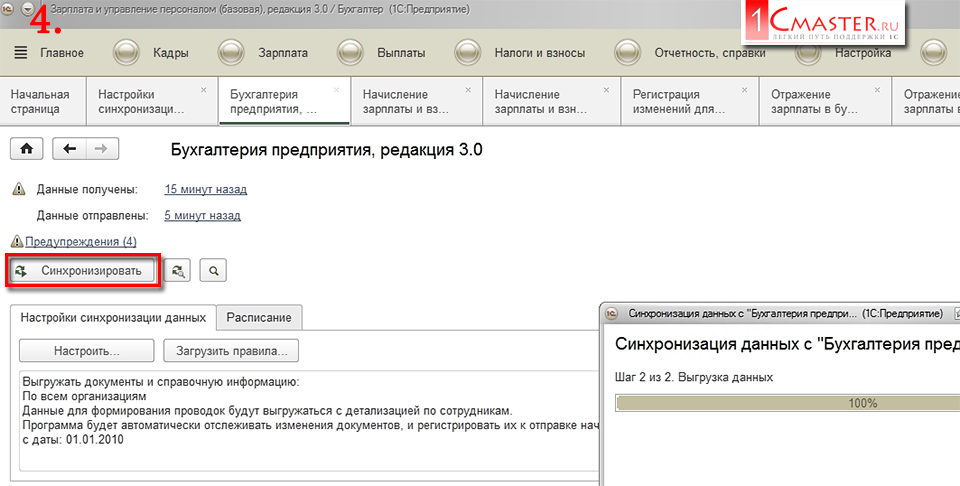Go to home page via house icon

(x=27, y=149)
